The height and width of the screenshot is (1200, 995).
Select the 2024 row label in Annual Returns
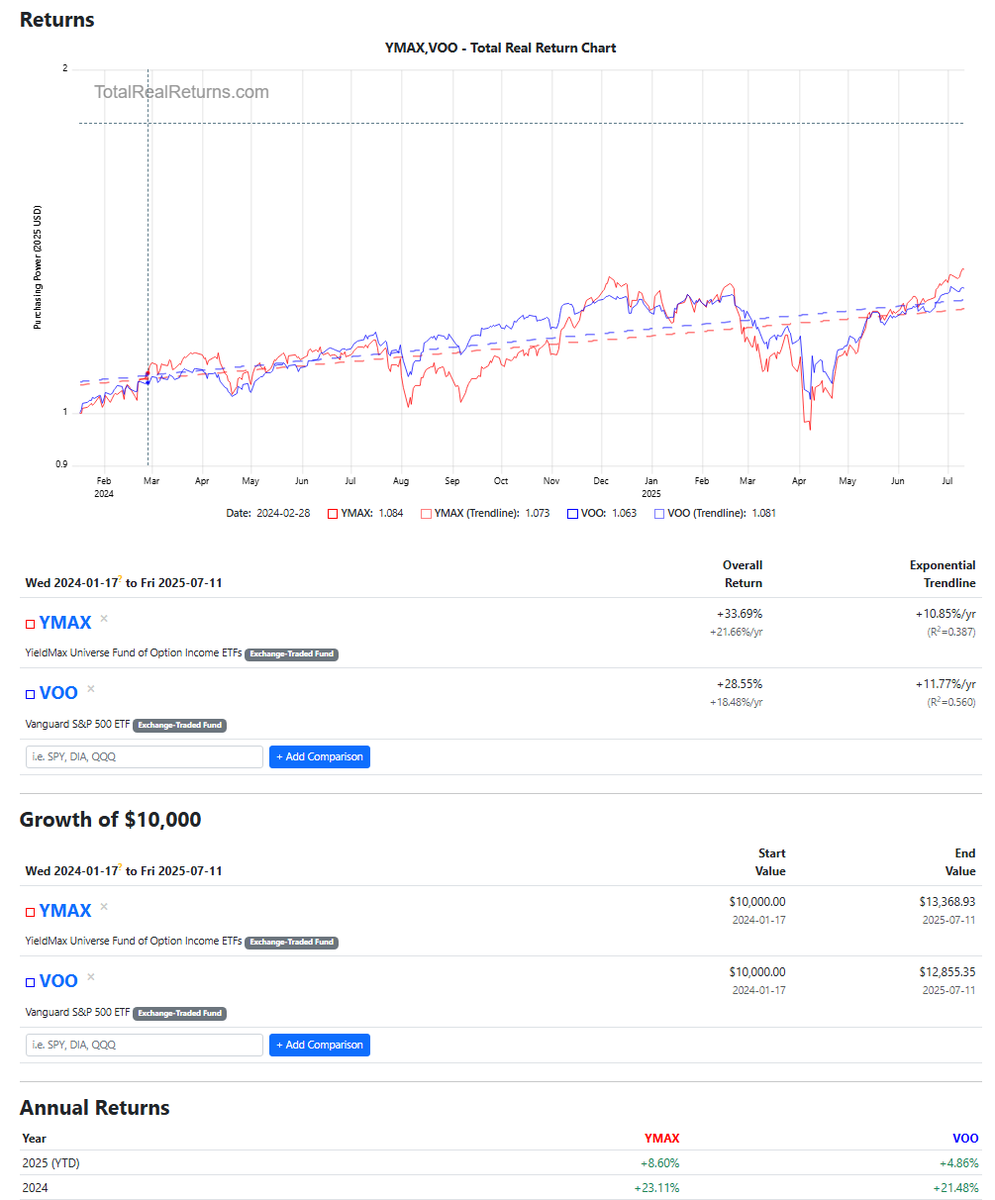point(35,1188)
